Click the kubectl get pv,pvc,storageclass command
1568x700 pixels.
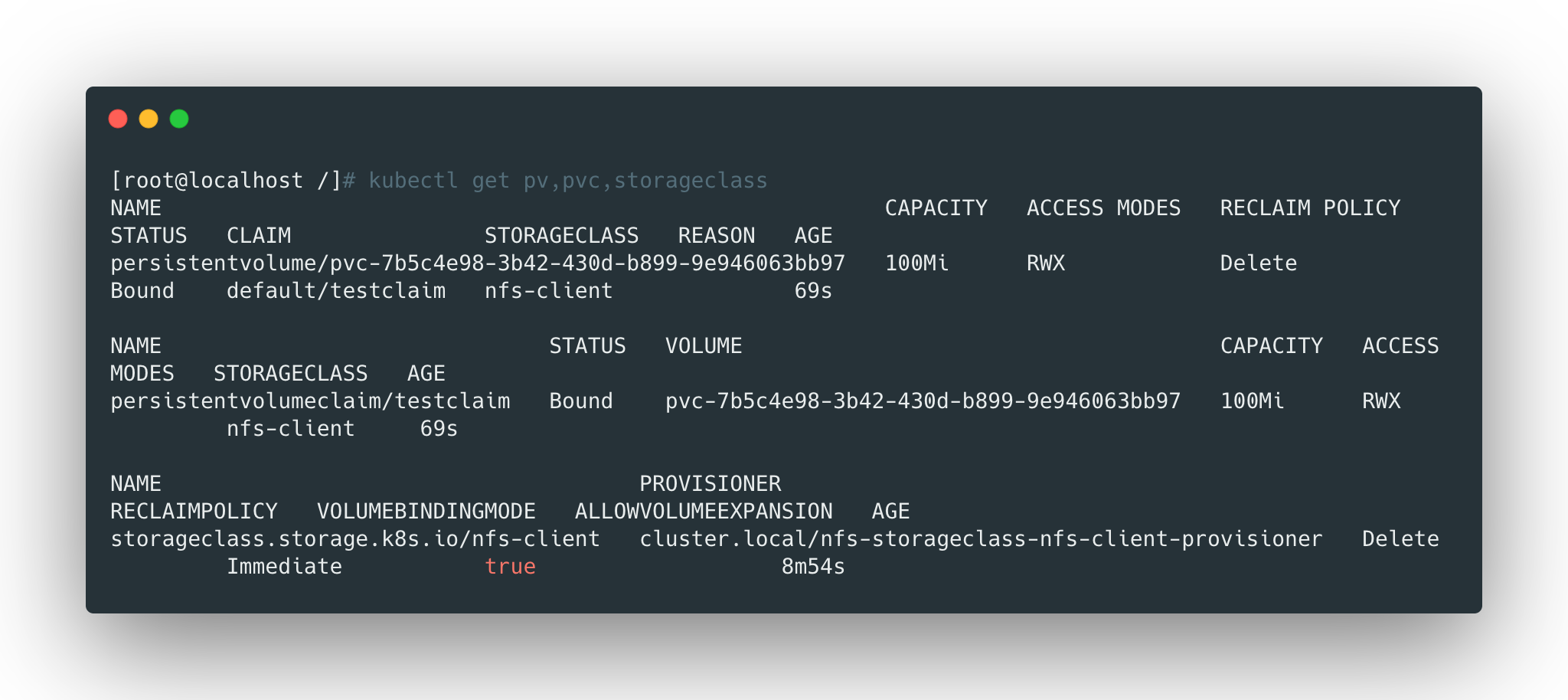(567, 181)
